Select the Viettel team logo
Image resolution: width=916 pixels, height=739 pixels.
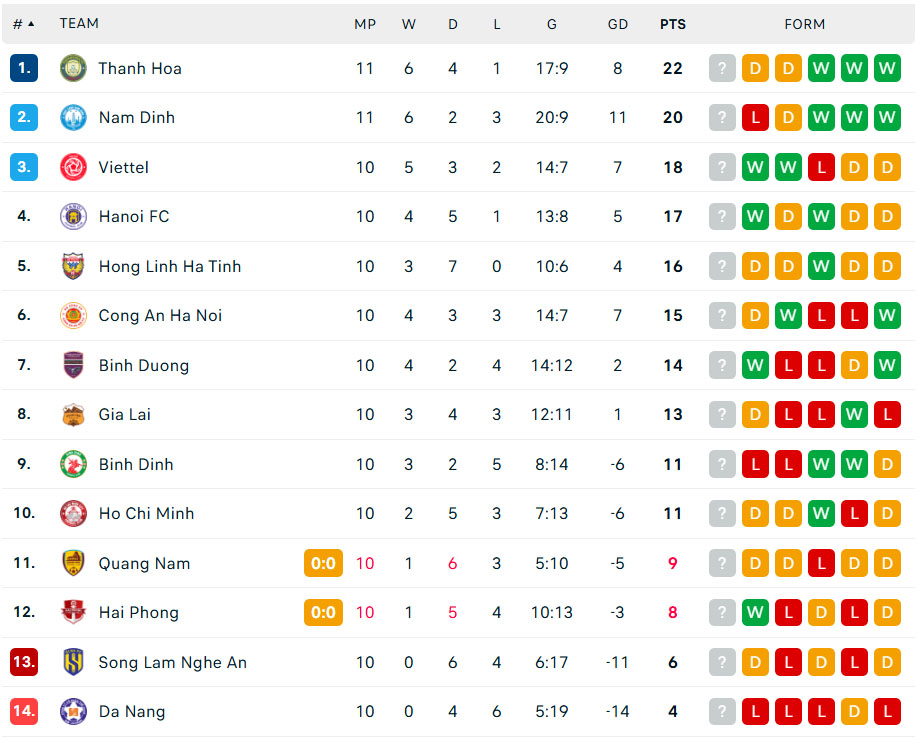(x=73, y=167)
